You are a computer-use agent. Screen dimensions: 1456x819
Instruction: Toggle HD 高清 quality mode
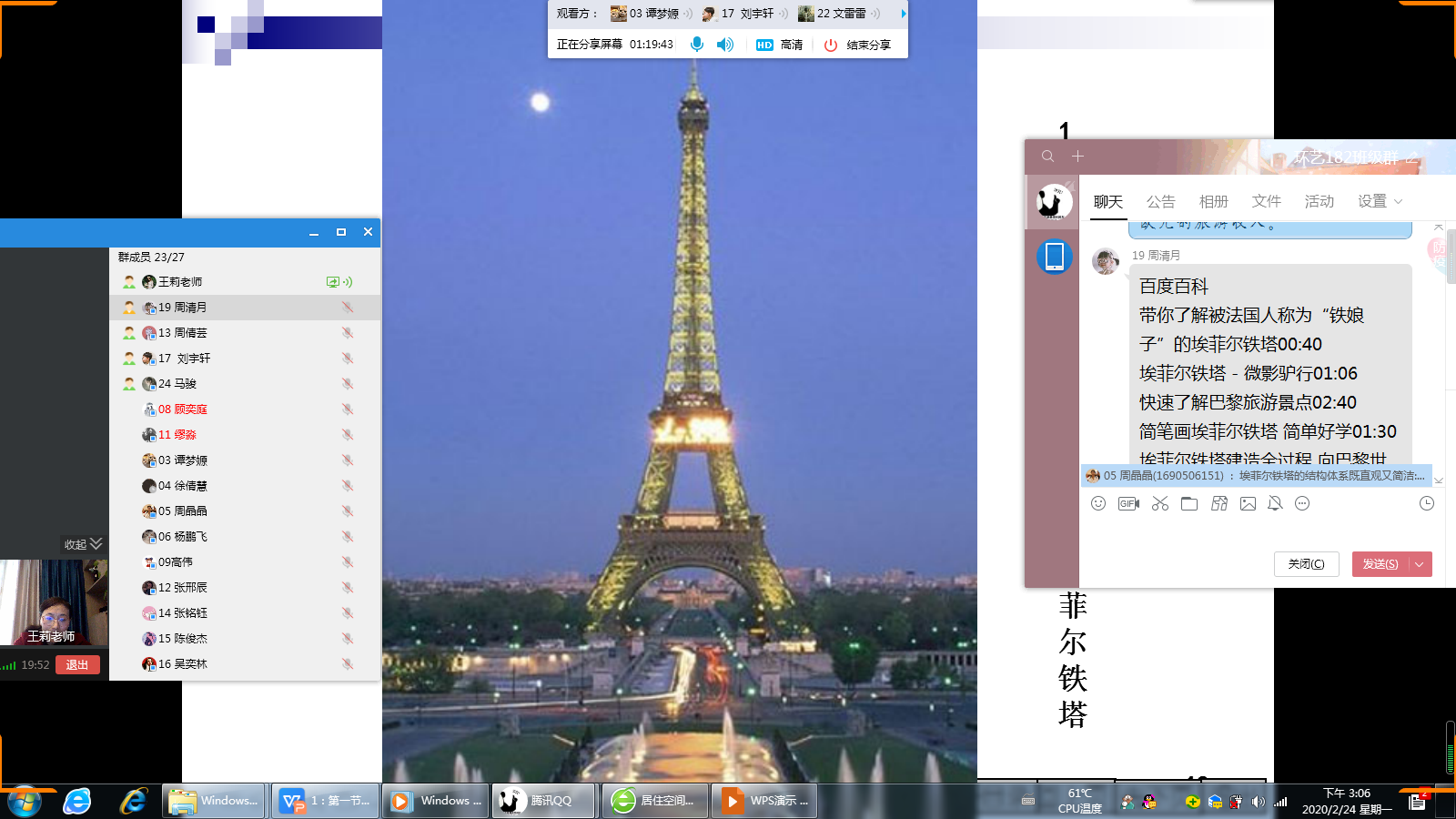[779, 45]
